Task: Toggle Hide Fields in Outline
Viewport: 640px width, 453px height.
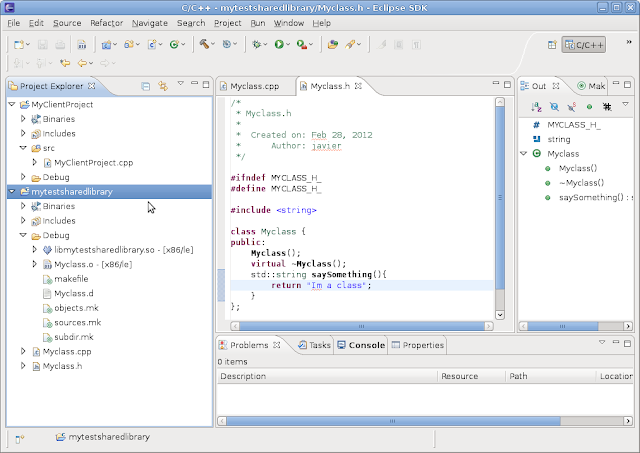Action: click(x=554, y=107)
